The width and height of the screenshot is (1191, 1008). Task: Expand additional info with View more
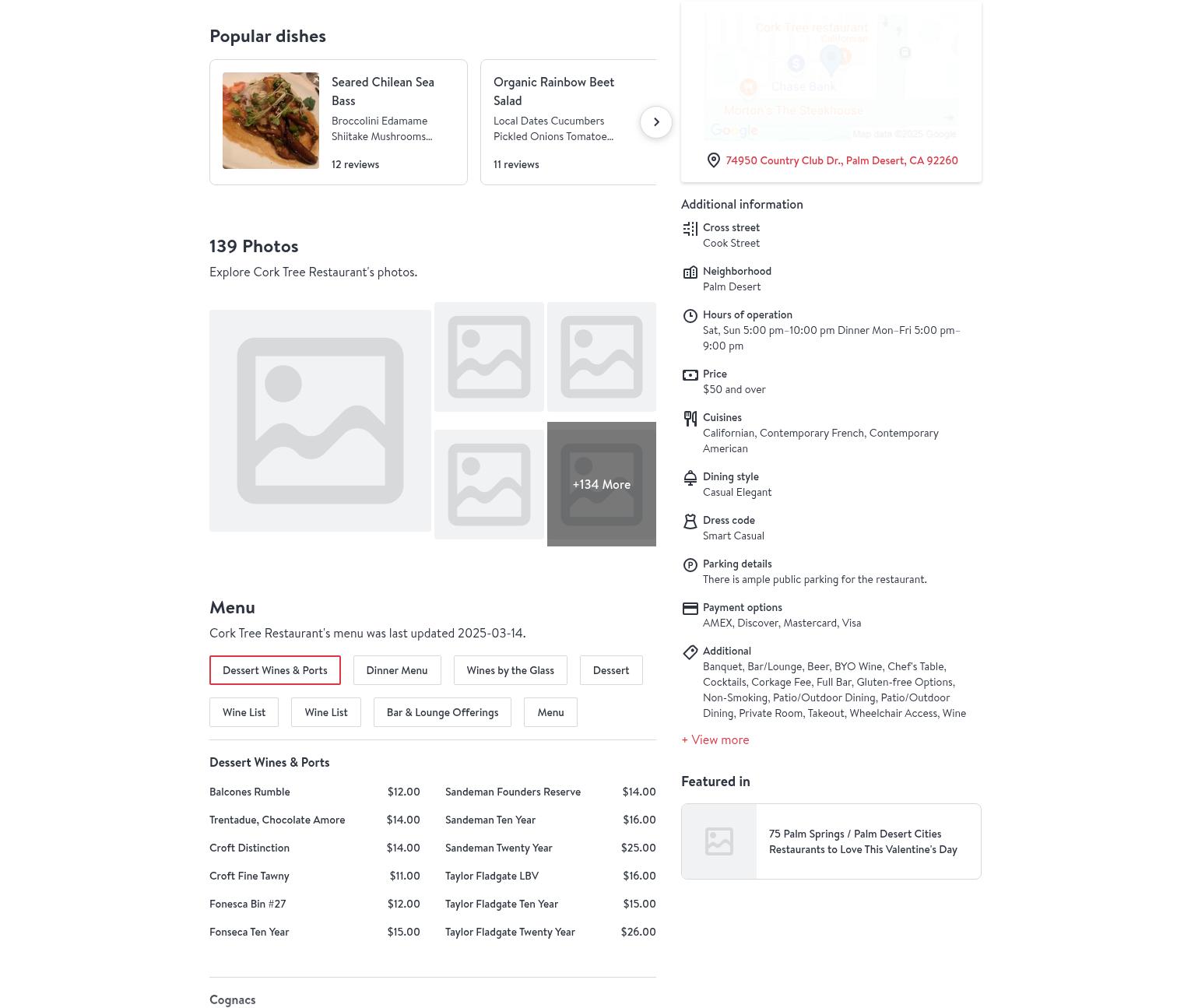click(x=715, y=739)
